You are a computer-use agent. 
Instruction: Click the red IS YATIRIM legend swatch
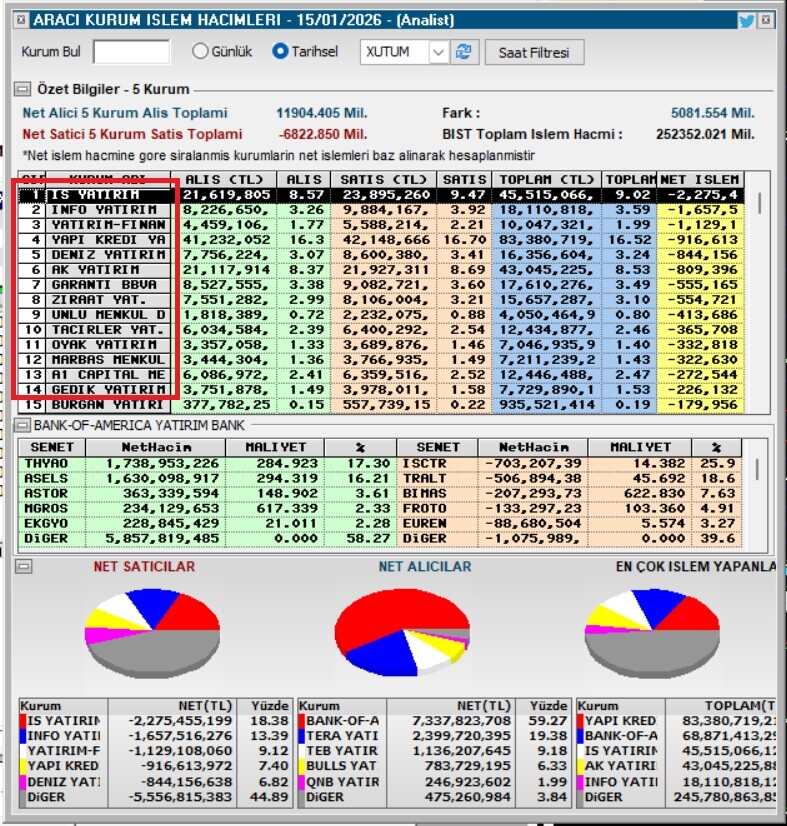[x=23, y=721]
